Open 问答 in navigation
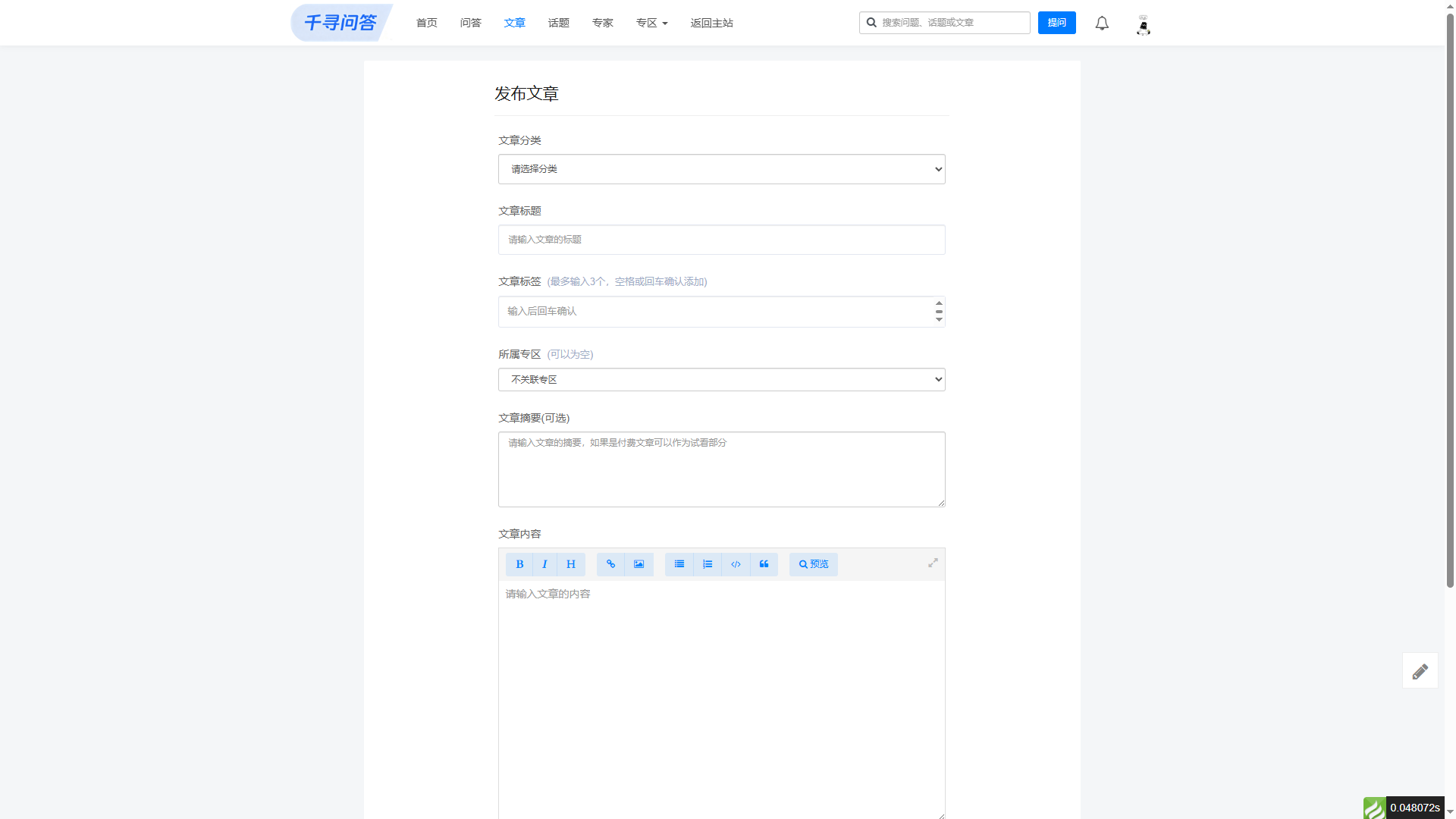The image size is (1456, 819). [471, 23]
